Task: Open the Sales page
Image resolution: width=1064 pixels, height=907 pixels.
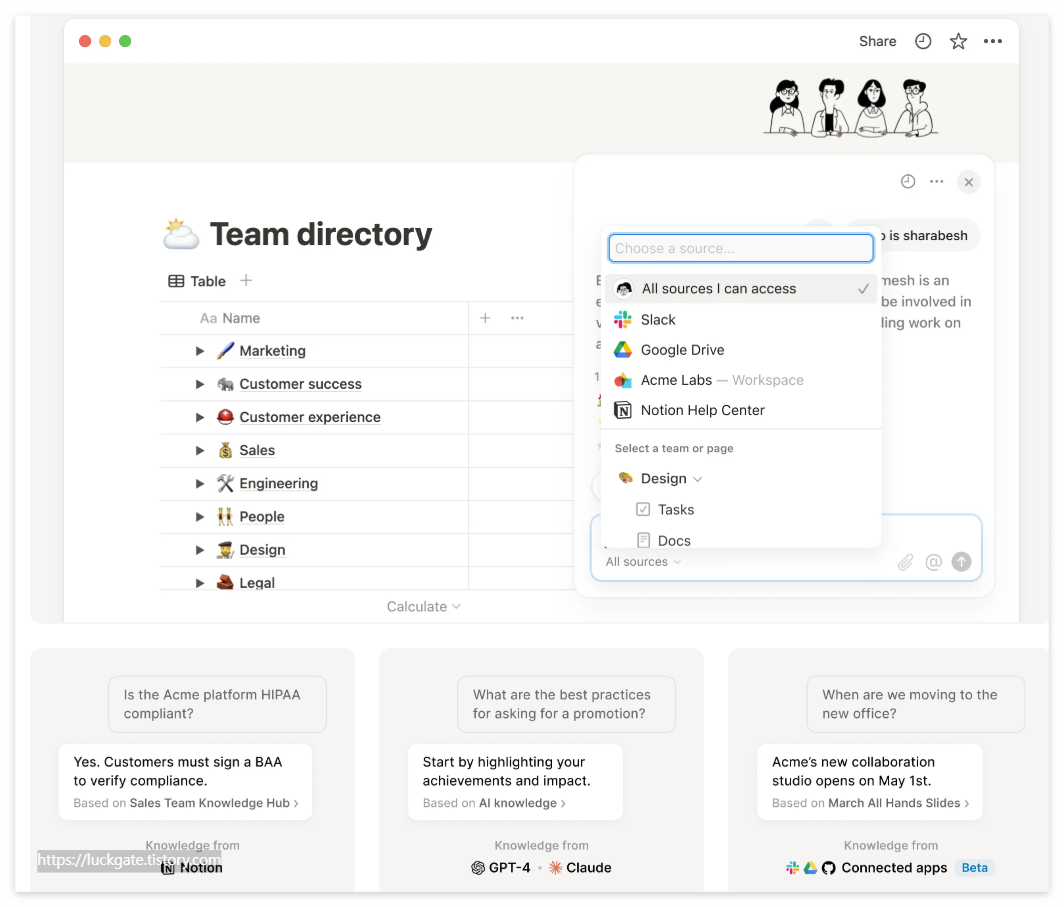Action: click(256, 450)
